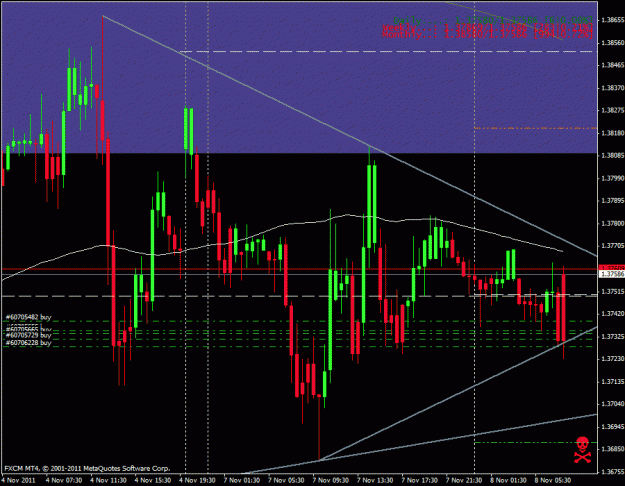625x486 pixels.
Task: Click the 1.38560 price axis label
Action: point(613,42)
